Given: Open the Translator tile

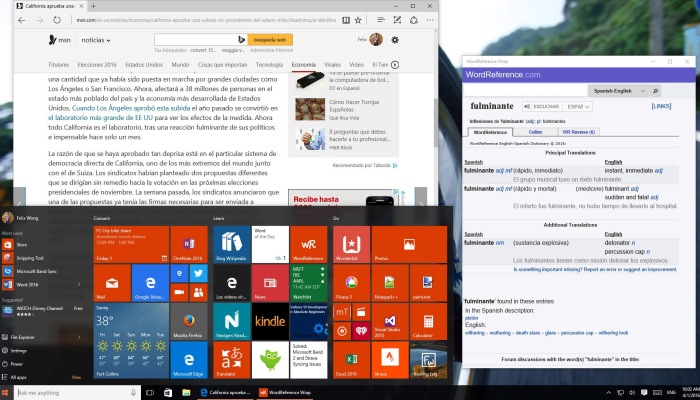Looking at the screenshot, I should (232, 360).
